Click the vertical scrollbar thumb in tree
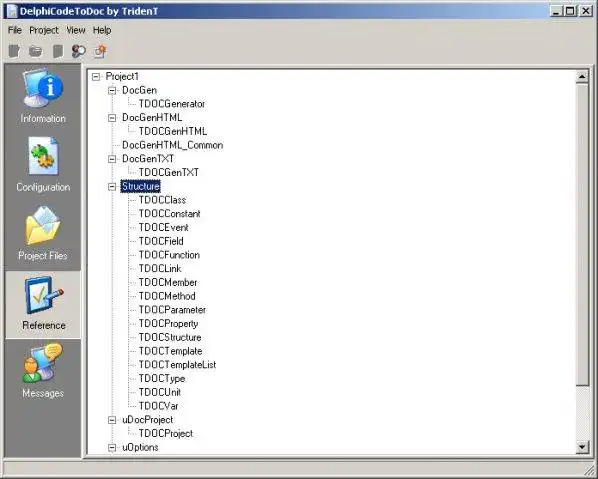598x479 pixels. pos(582,235)
